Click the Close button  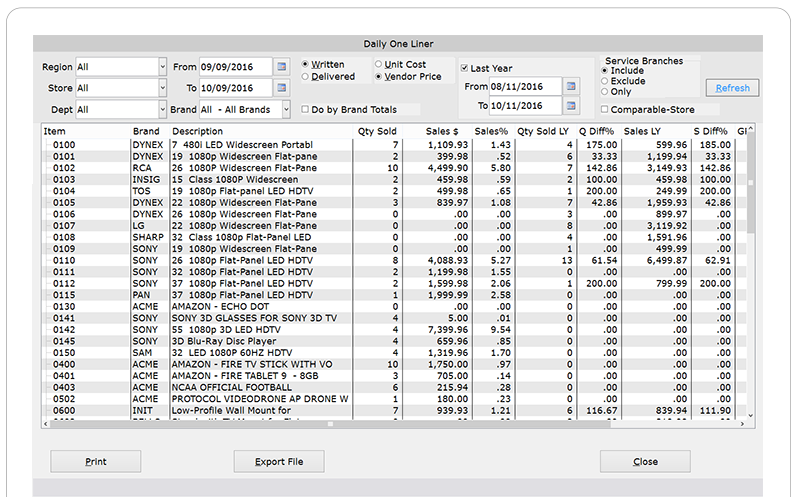645,461
